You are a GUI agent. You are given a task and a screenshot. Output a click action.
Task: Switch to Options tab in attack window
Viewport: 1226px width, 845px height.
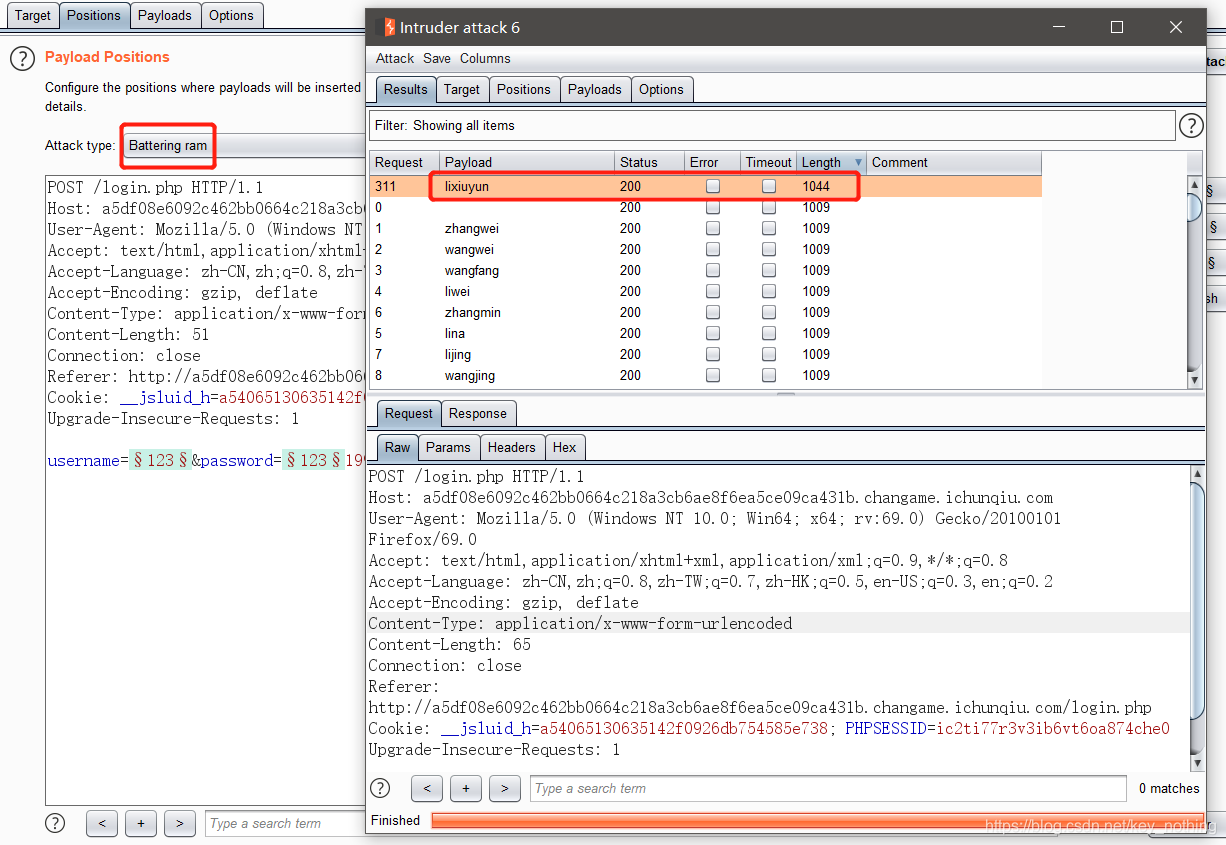(661, 89)
